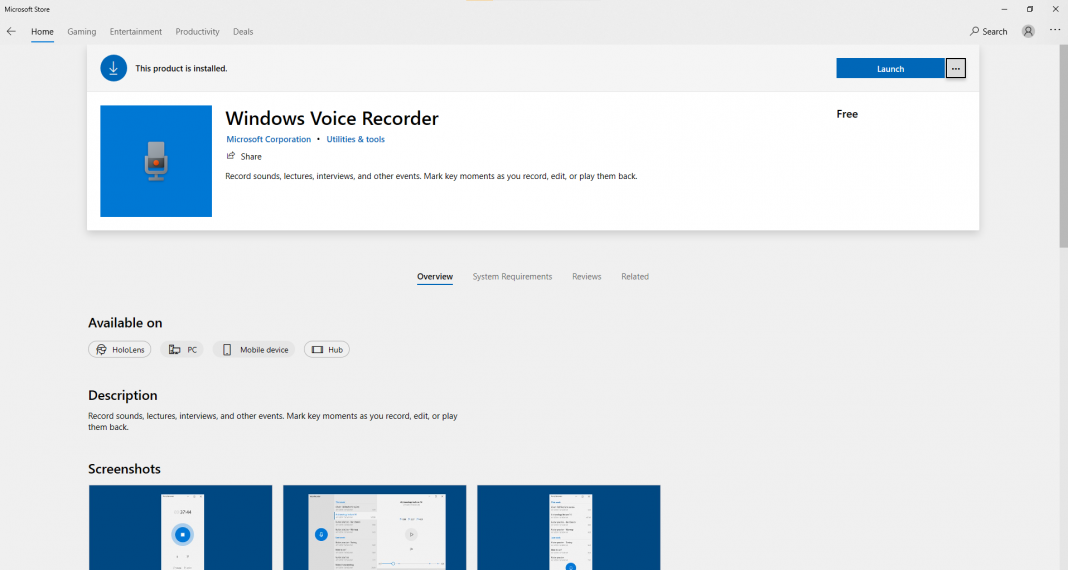The height and width of the screenshot is (570, 1068).
Task: Open the second screenshot showing playback view
Action: pyautogui.click(x=375, y=527)
